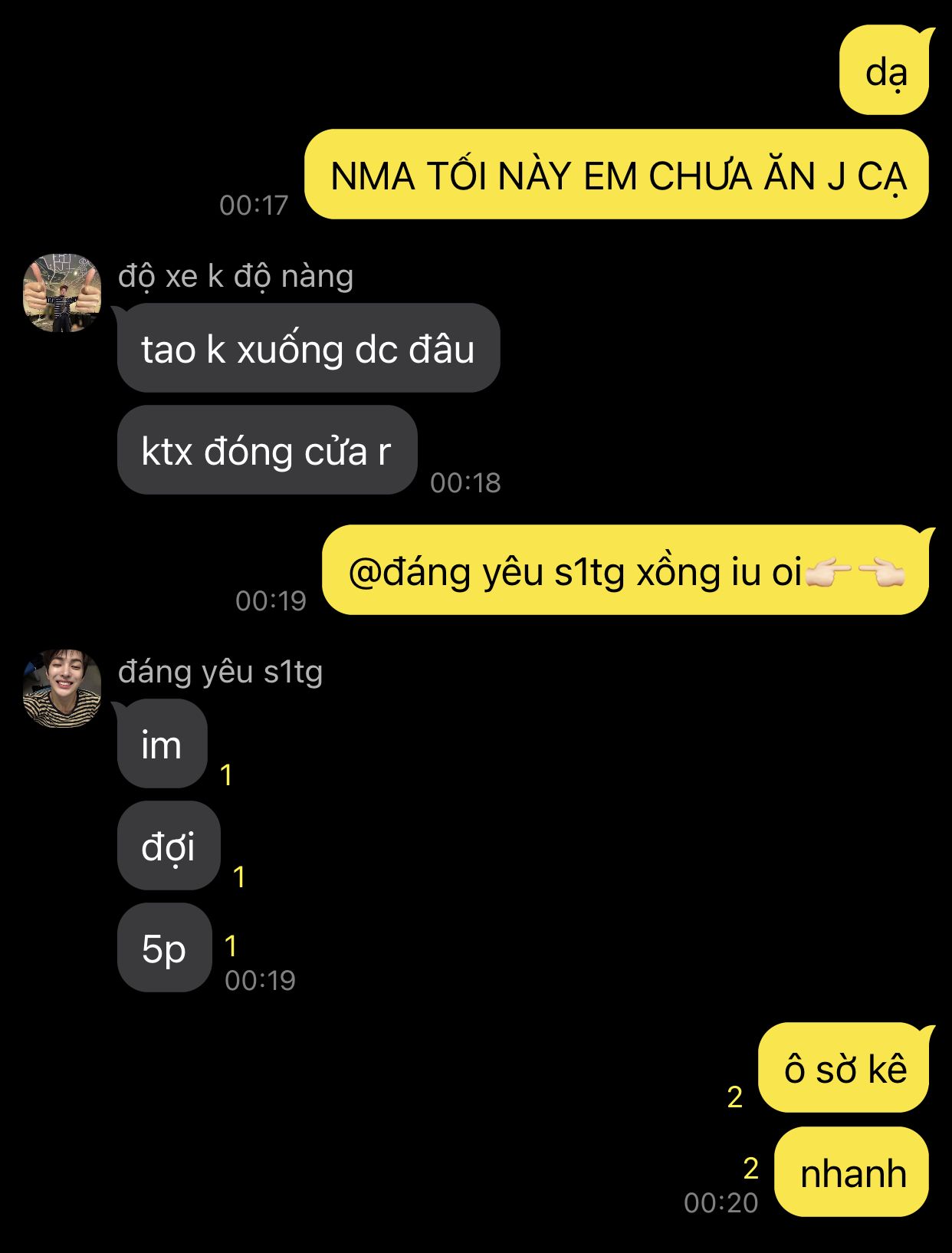Tap the 'NMA TỐI NÀY EM CHƯA ĂN J CẠ' message
Image resolution: width=952 pixels, height=1253 pixels.
(x=617, y=175)
